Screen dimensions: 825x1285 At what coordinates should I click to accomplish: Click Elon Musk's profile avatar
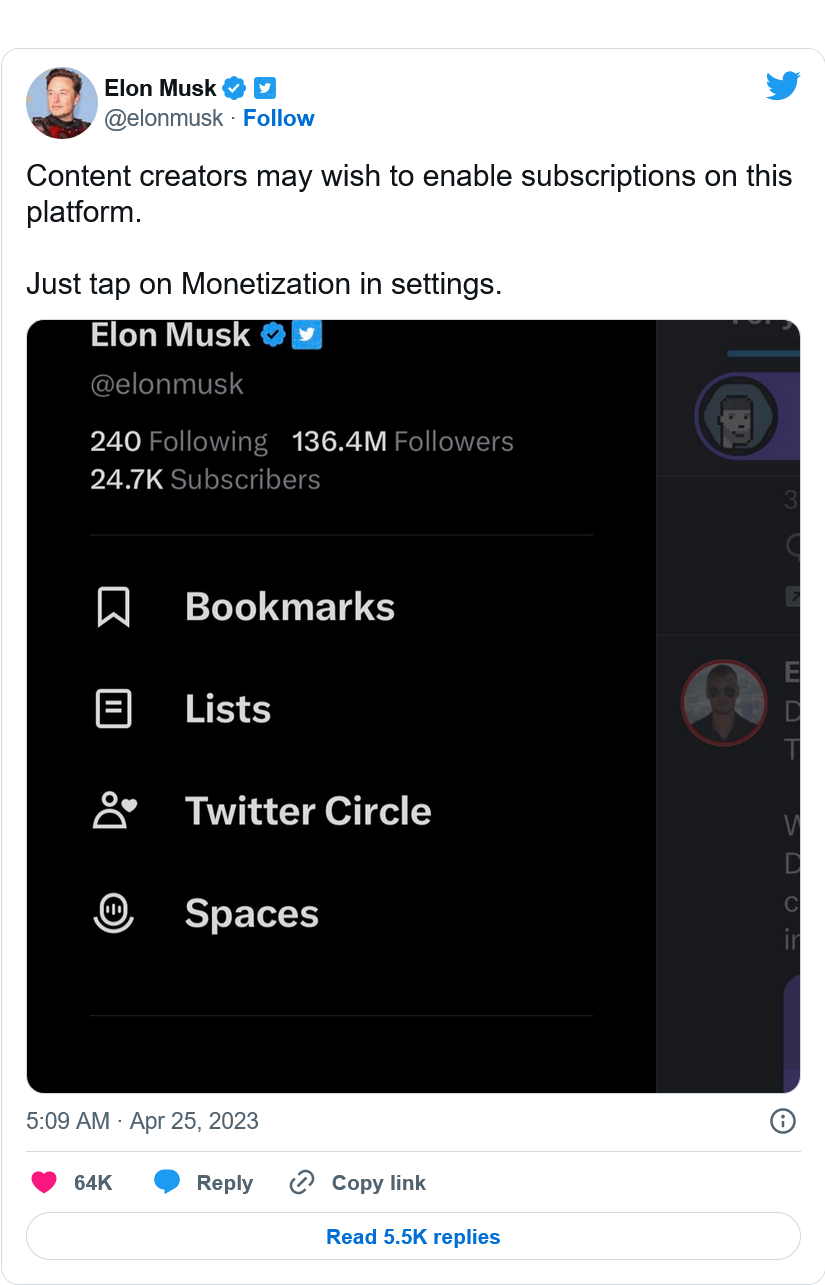[x=61, y=103]
